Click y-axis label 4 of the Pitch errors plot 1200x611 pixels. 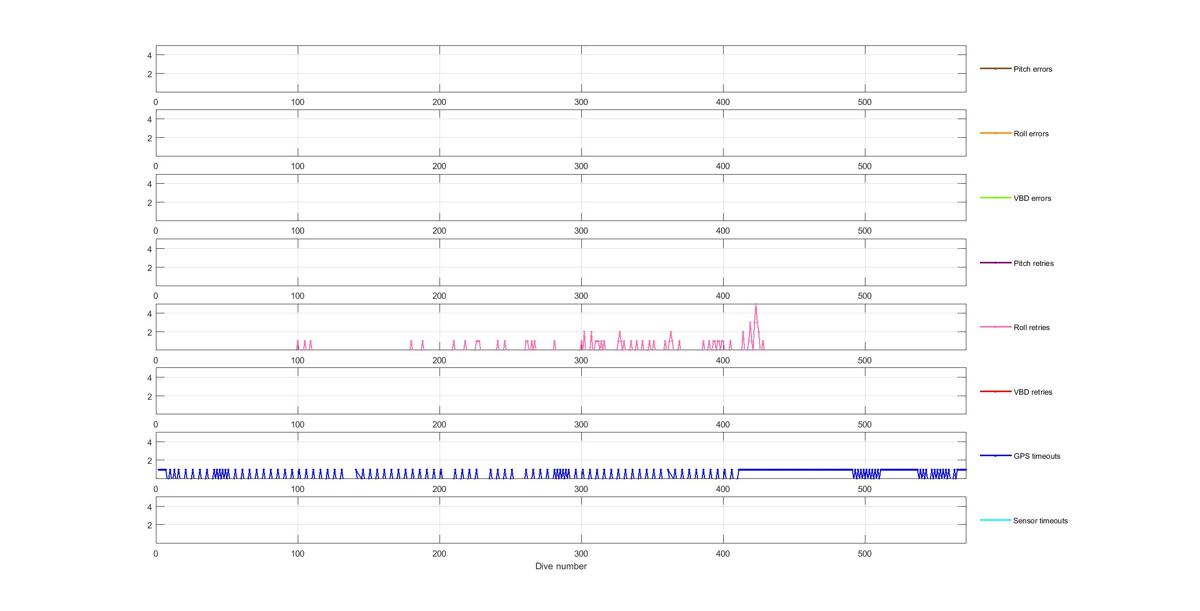tap(149, 55)
